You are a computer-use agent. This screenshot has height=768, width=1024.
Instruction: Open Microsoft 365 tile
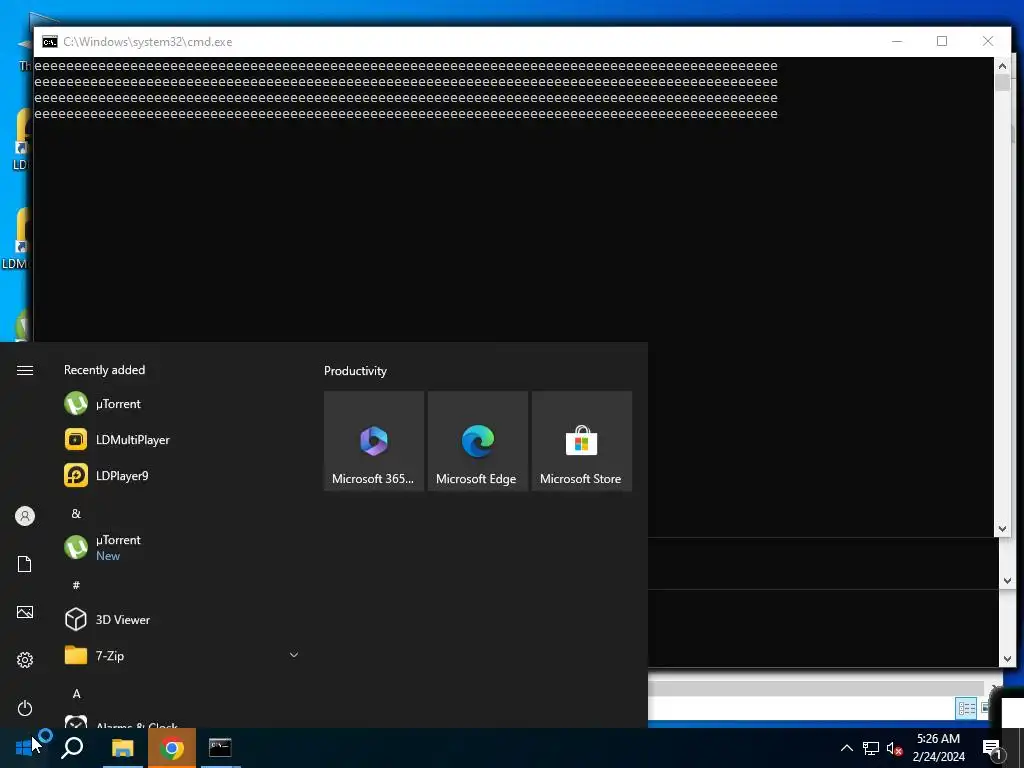tap(374, 441)
